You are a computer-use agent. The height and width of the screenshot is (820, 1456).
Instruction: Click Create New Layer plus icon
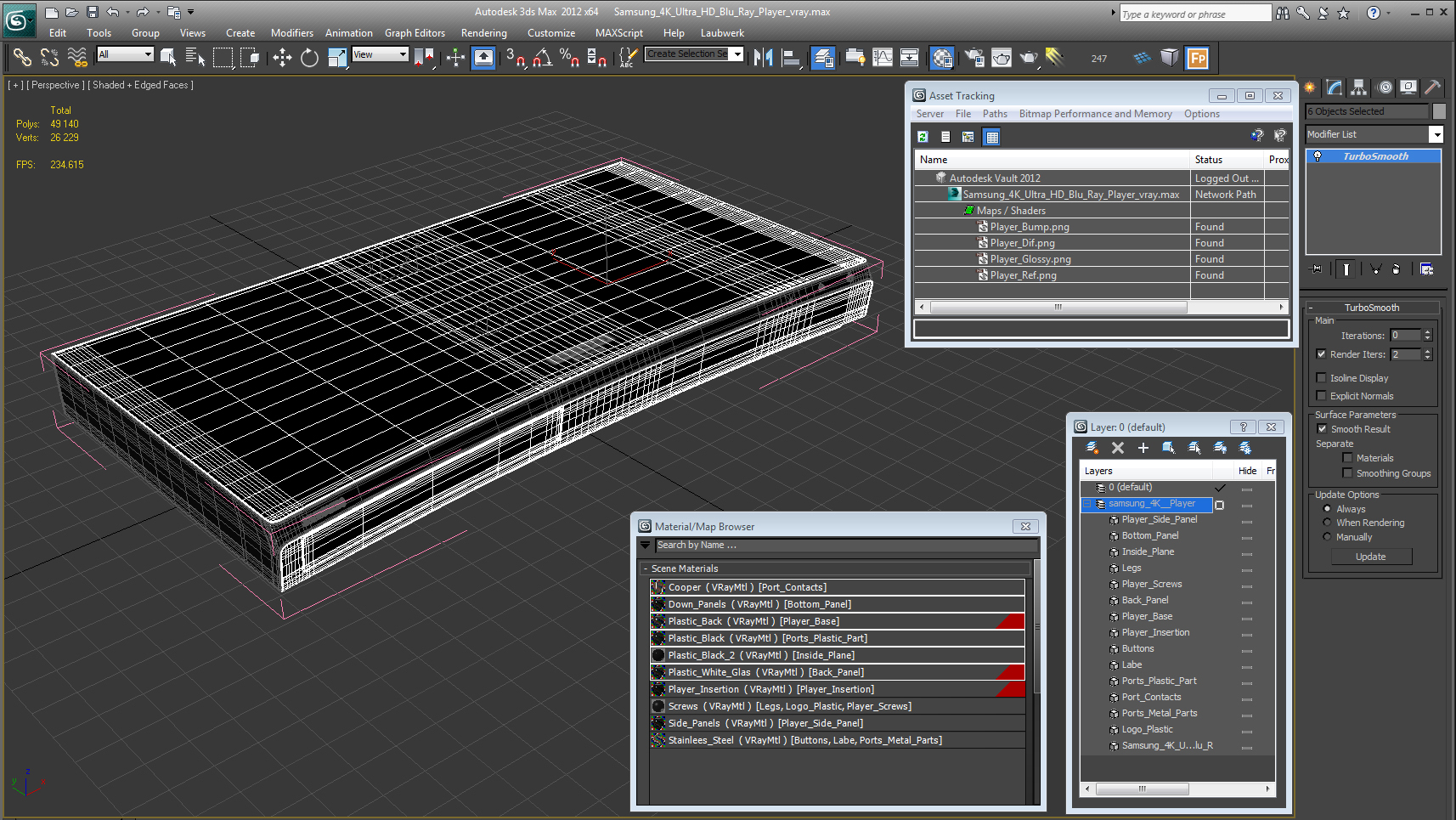1143,448
